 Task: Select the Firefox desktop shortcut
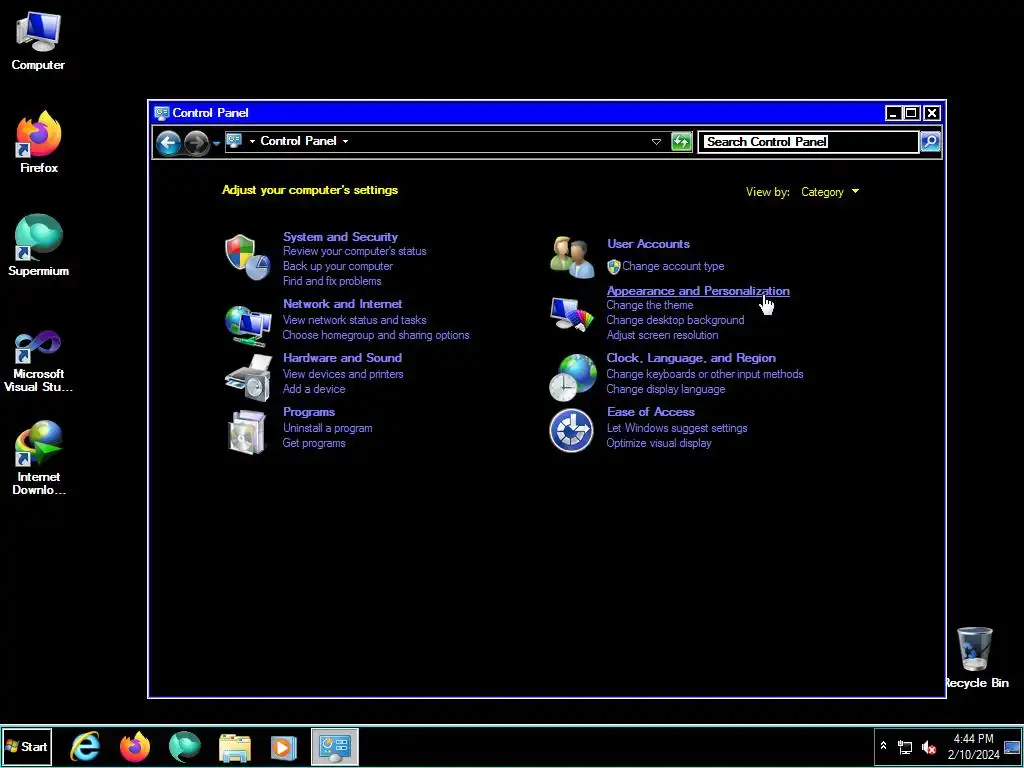pyautogui.click(x=39, y=142)
